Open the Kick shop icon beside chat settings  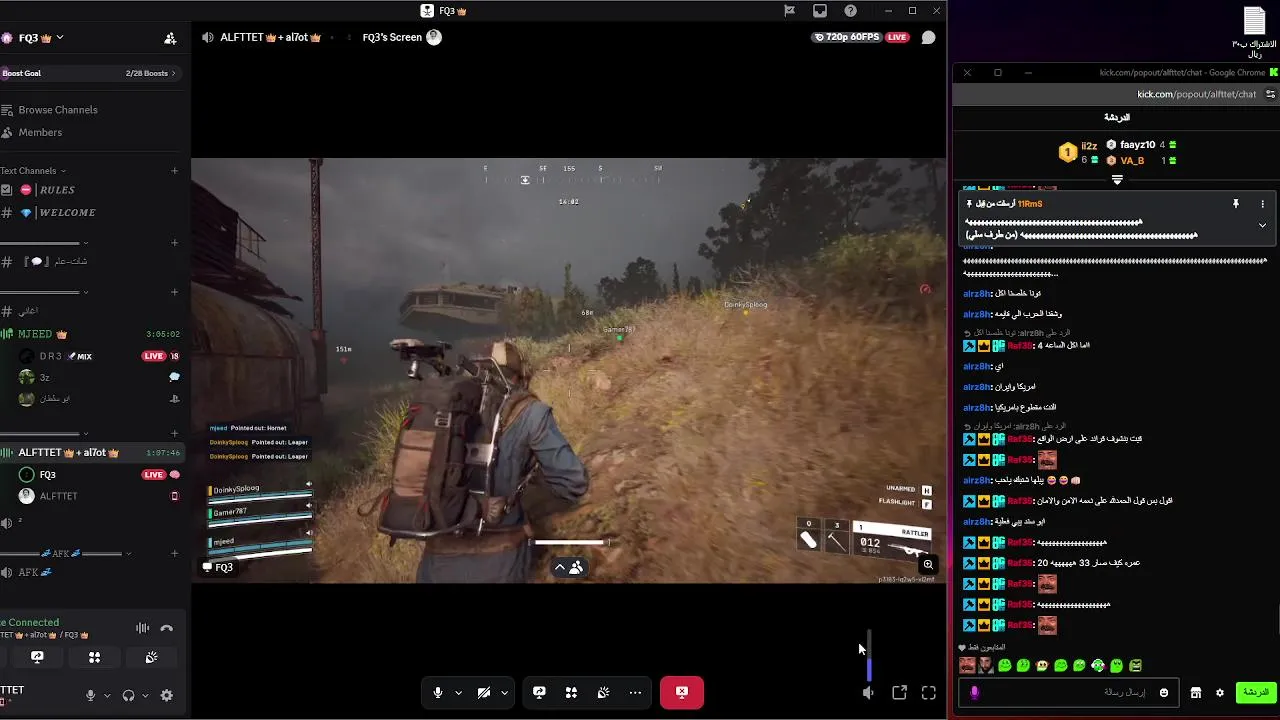(x=1195, y=692)
